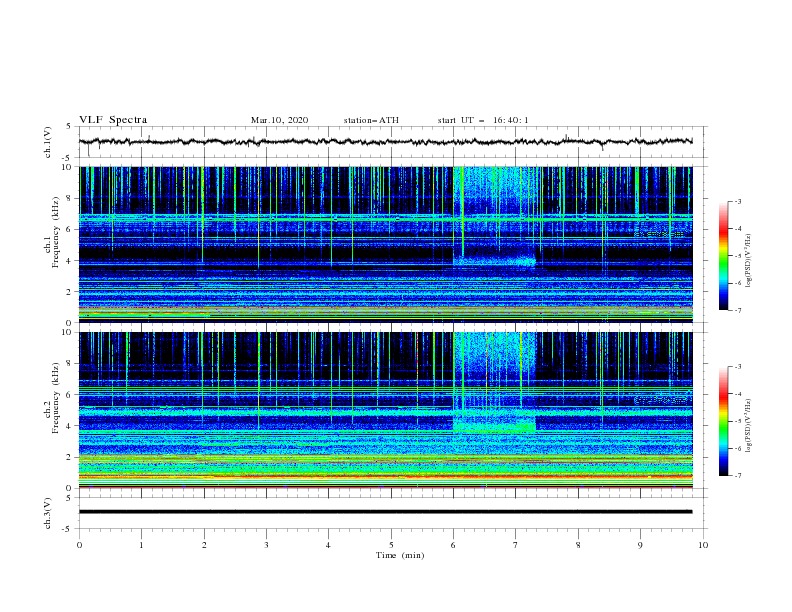Click the "5" tick on the ch.3(V) axis
792x612 pixels.
(x=69, y=498)
